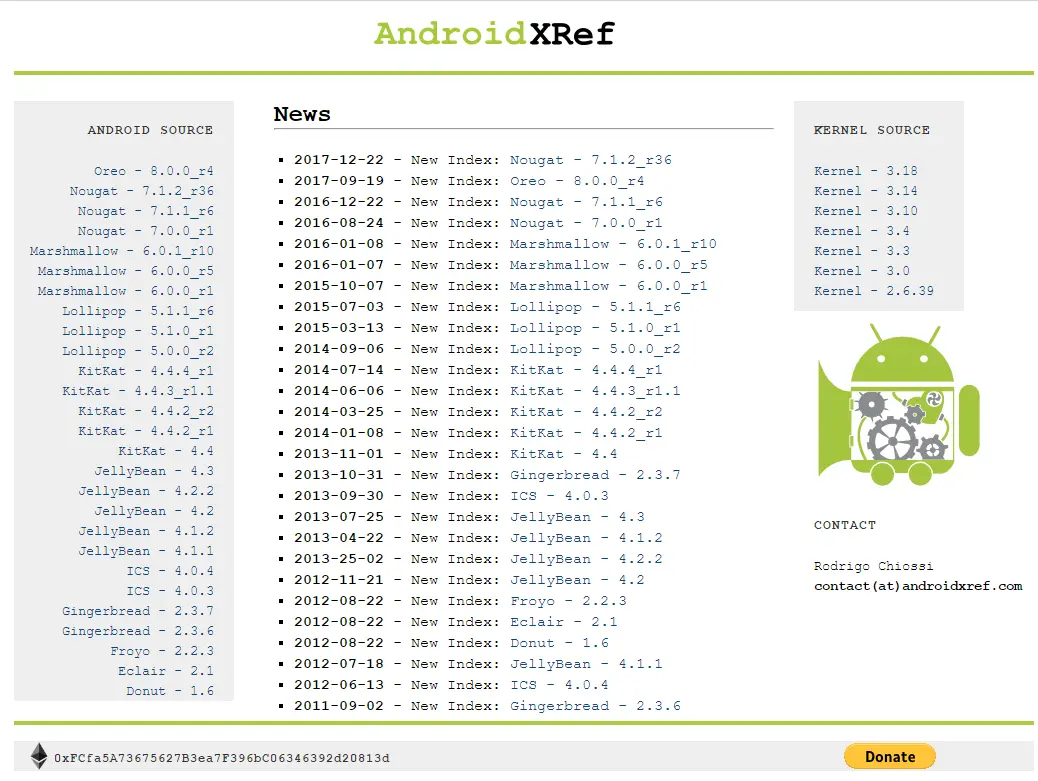Click news link KitKat - 4.4.4_r1 dated 2014-07-14

pyautogui.click(x=586, y=370)
